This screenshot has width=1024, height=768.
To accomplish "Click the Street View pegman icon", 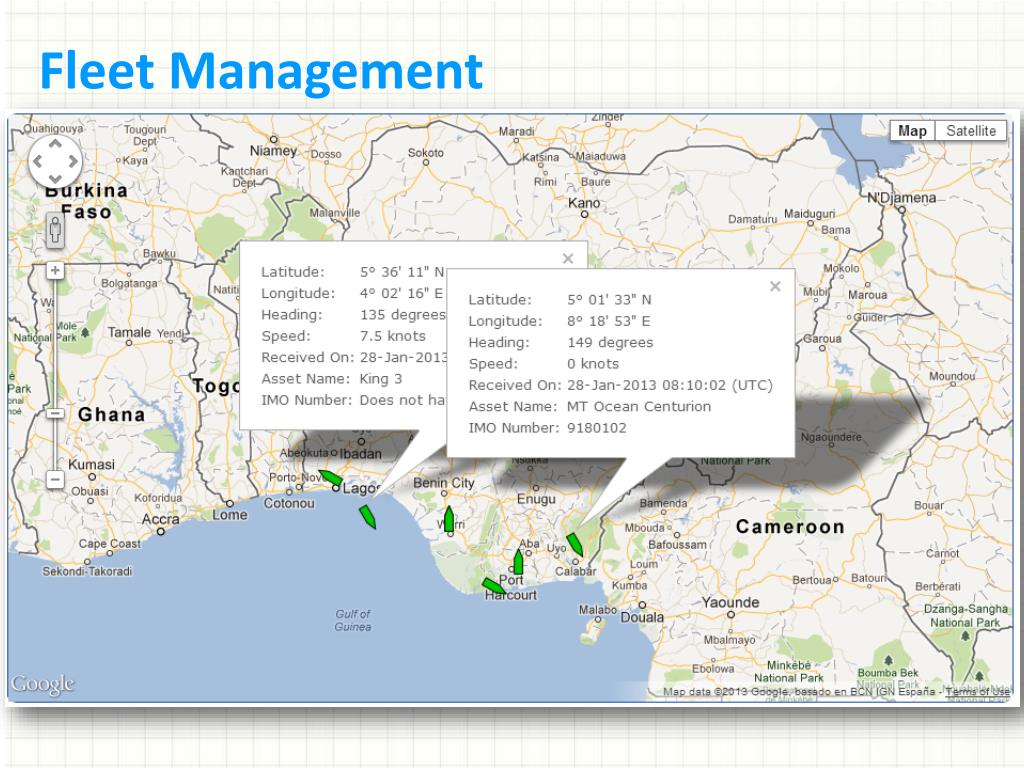I will point(56,230).
